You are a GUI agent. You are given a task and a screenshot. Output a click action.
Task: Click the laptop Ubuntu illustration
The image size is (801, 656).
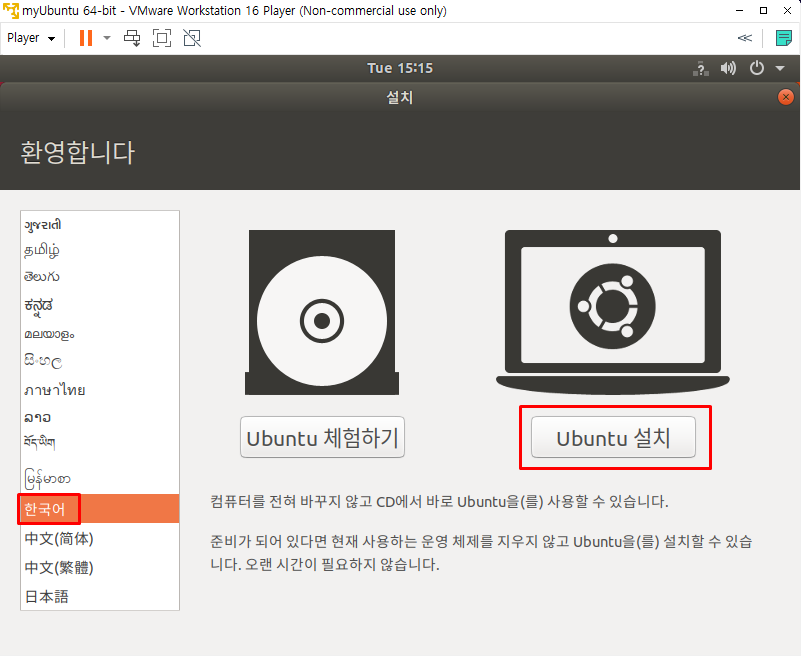pos(612,312)
